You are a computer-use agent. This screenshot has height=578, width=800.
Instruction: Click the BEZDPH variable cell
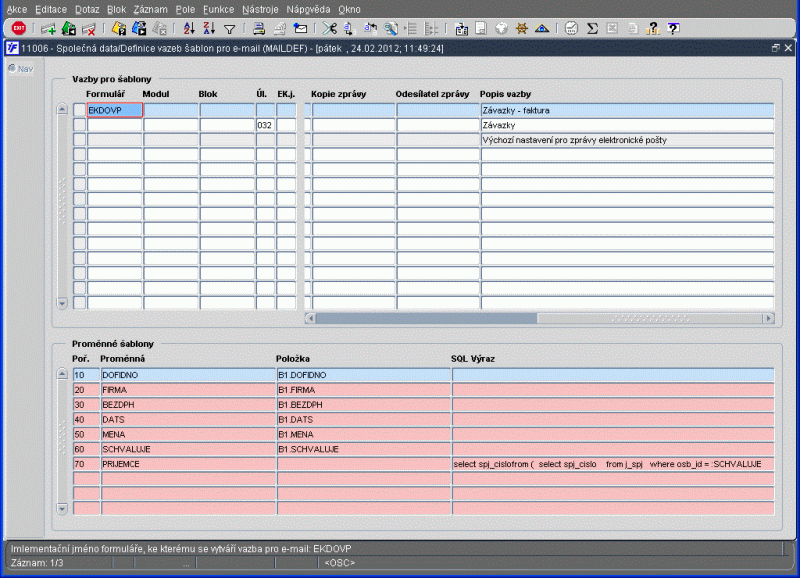tap(188, 405)
